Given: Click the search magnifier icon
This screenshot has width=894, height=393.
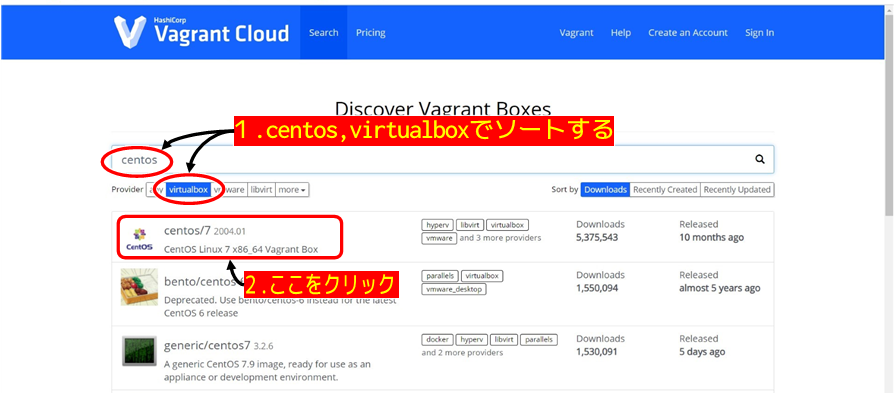Looking at the screenshot, I should [759, 160].
